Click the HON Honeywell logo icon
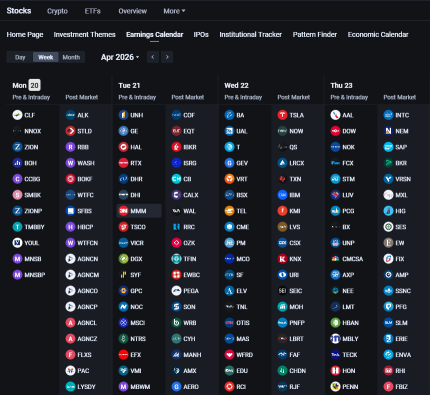Viewport: 430px width, 395px height. point(335,371)
